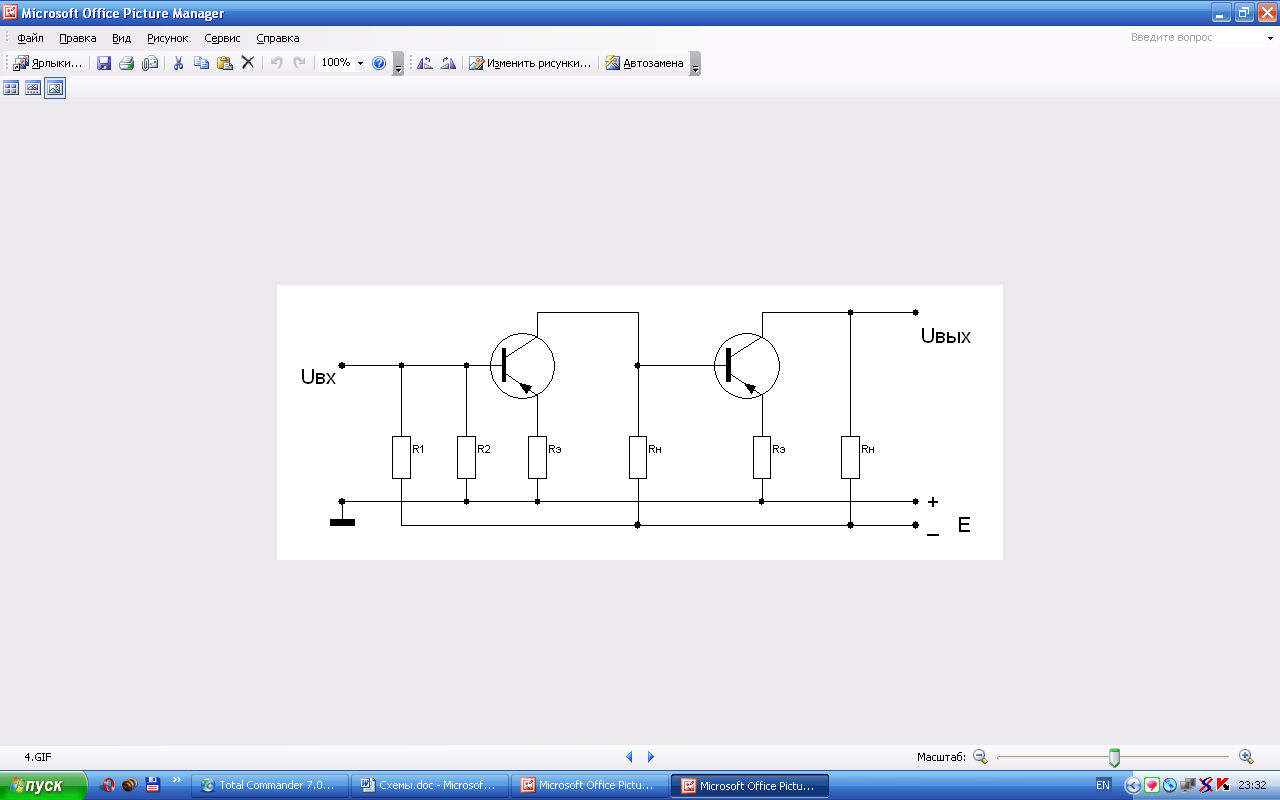Click the circuit diagram image
Screen dimensions: 1280x800
tap(639, 422)
